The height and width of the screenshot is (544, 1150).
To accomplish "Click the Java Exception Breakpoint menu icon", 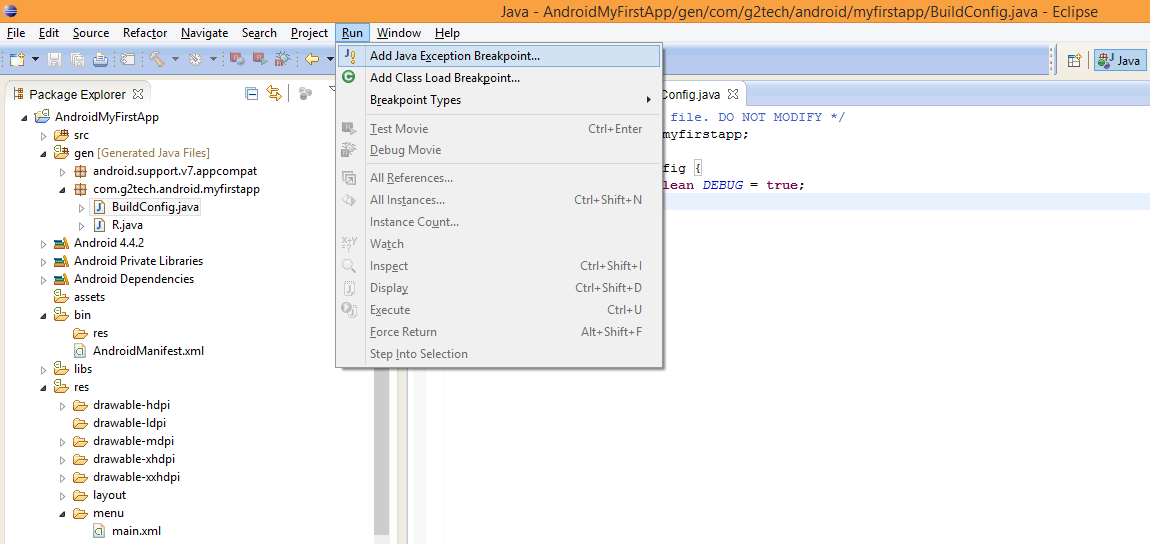I will [x=349, y=56].
